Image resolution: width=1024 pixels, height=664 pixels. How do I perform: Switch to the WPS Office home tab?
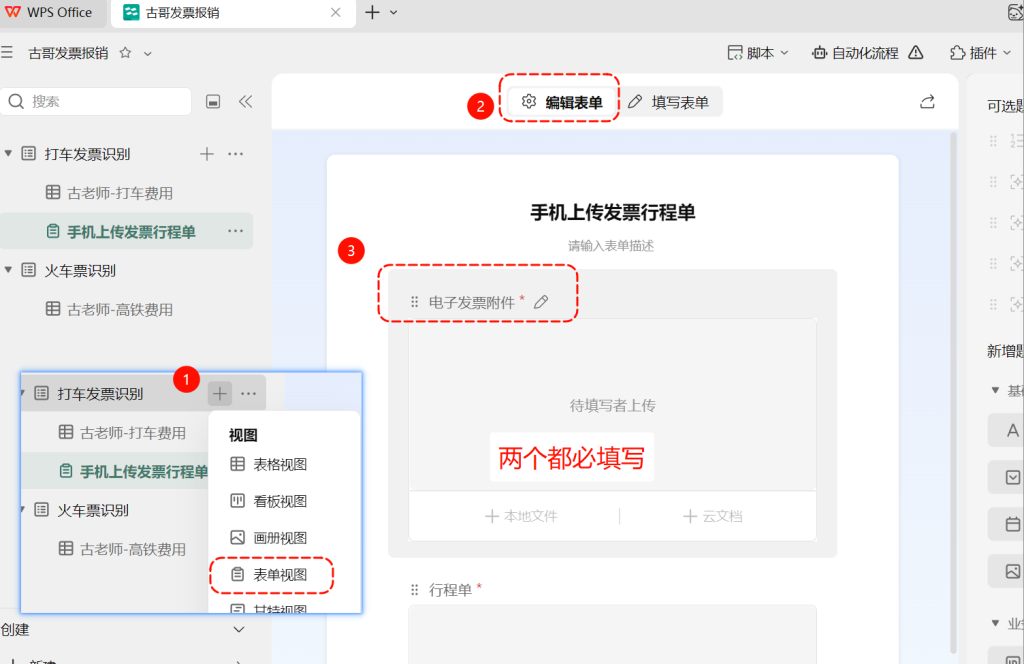(50, 12)
